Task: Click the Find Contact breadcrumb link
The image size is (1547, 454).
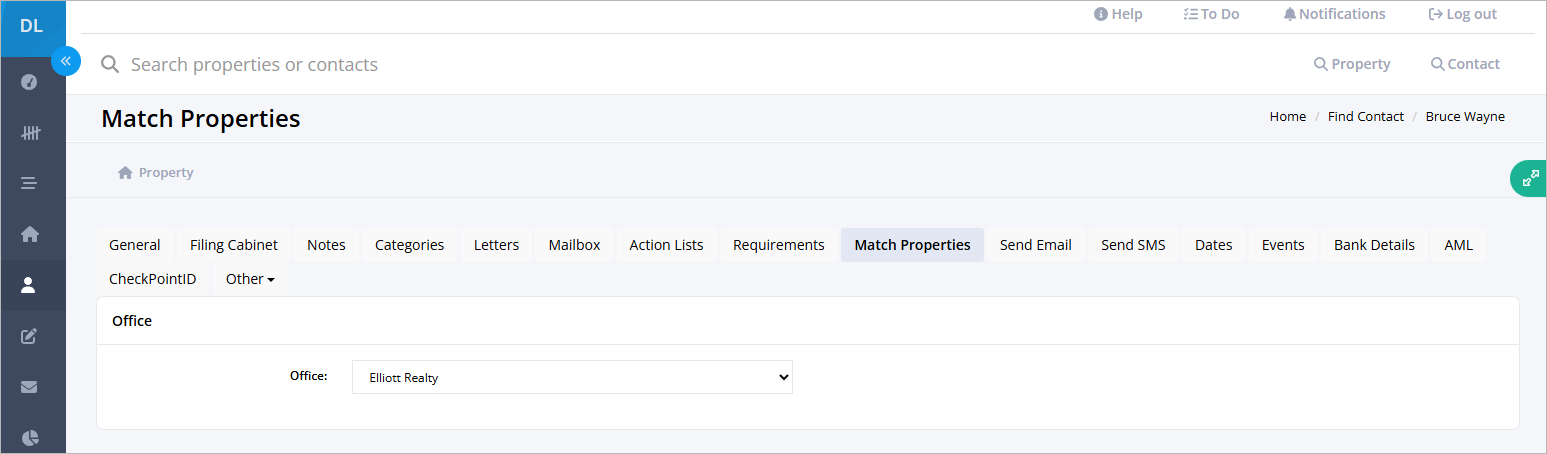Action: tap(1365, 117)
